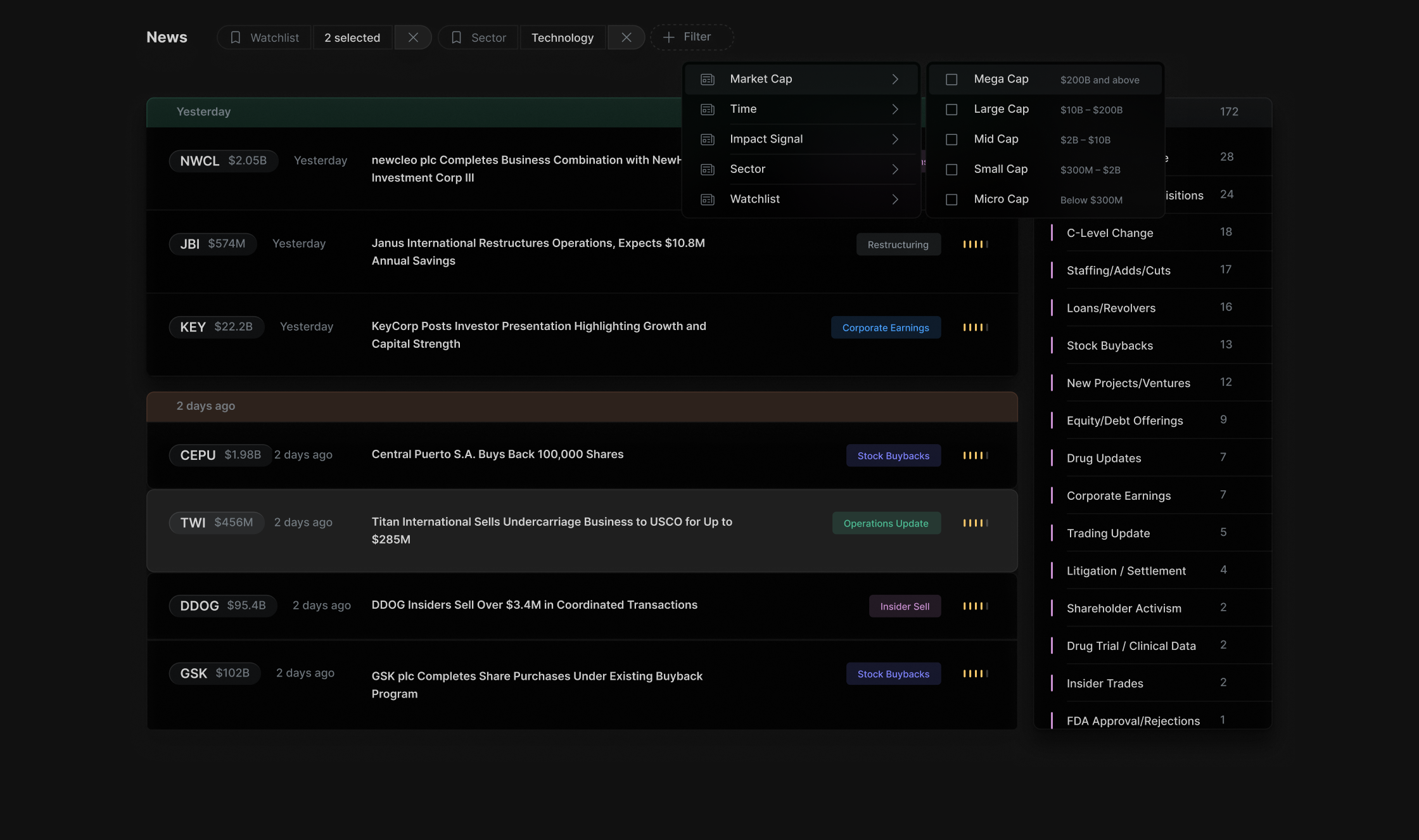1419x840 pixels.
Task: Click the Market Cap menu row icon
Action: click(708, 79)
